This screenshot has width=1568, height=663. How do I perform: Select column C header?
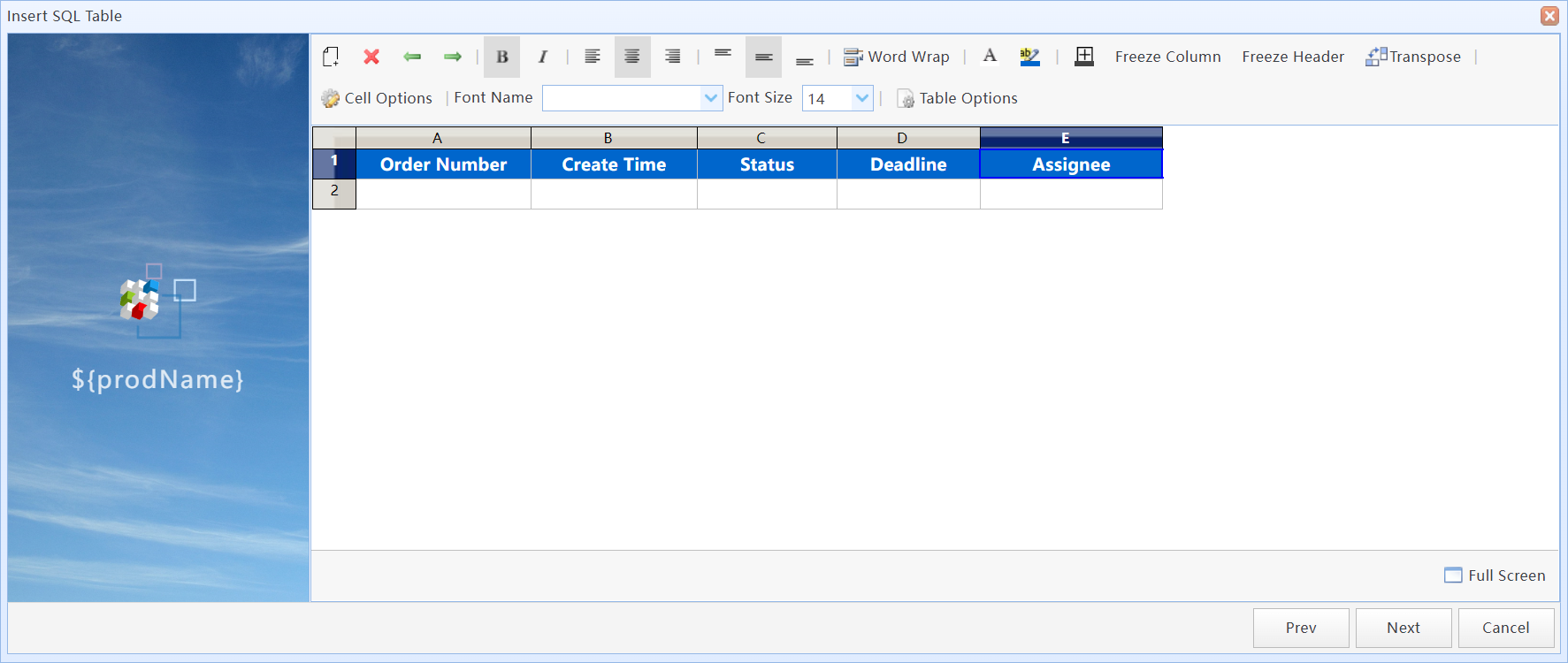[x=767, y=138]
